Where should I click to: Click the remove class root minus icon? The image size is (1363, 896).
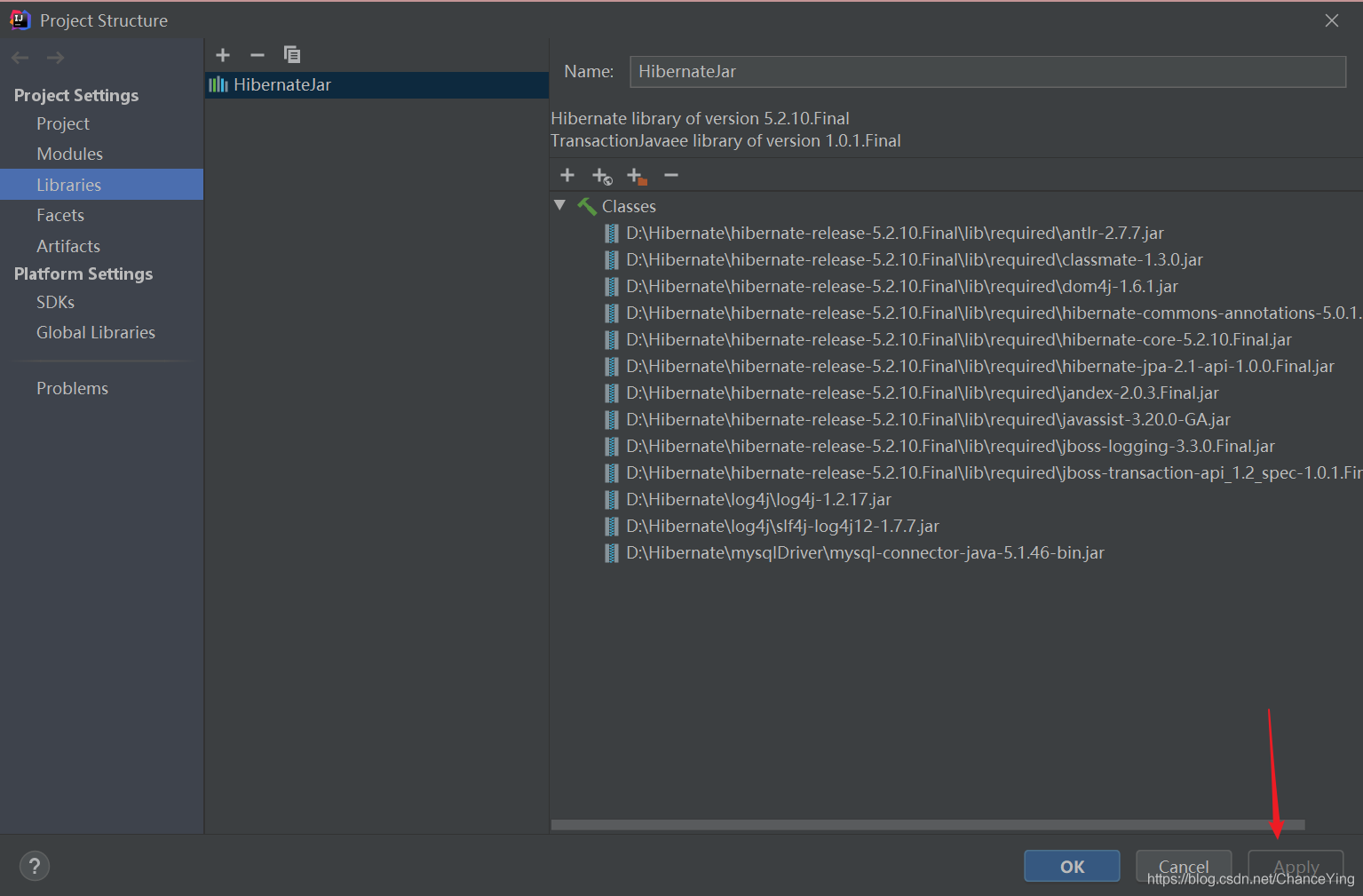point(671,176)
